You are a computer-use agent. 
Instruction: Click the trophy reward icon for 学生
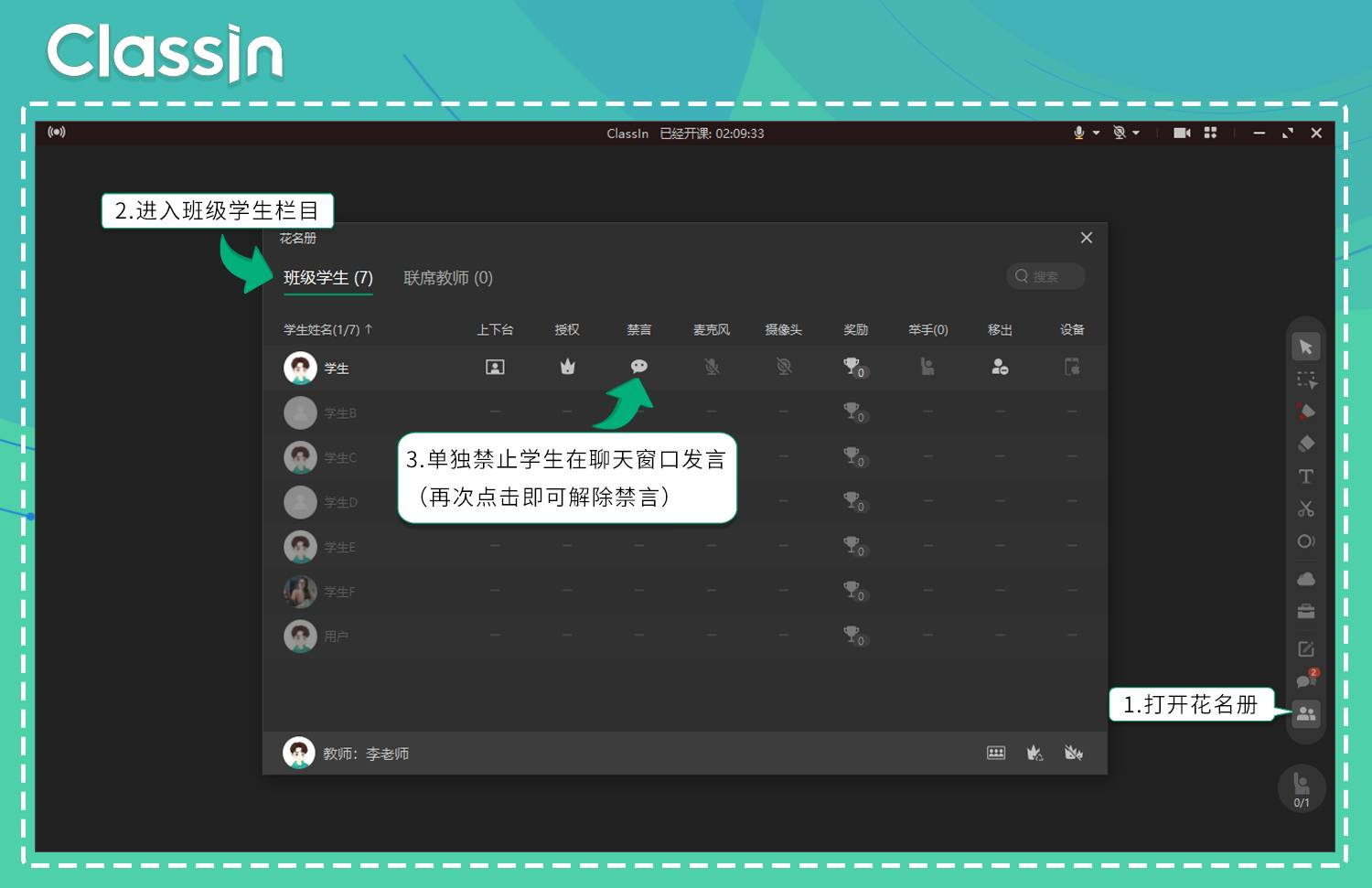pos(854,368)
